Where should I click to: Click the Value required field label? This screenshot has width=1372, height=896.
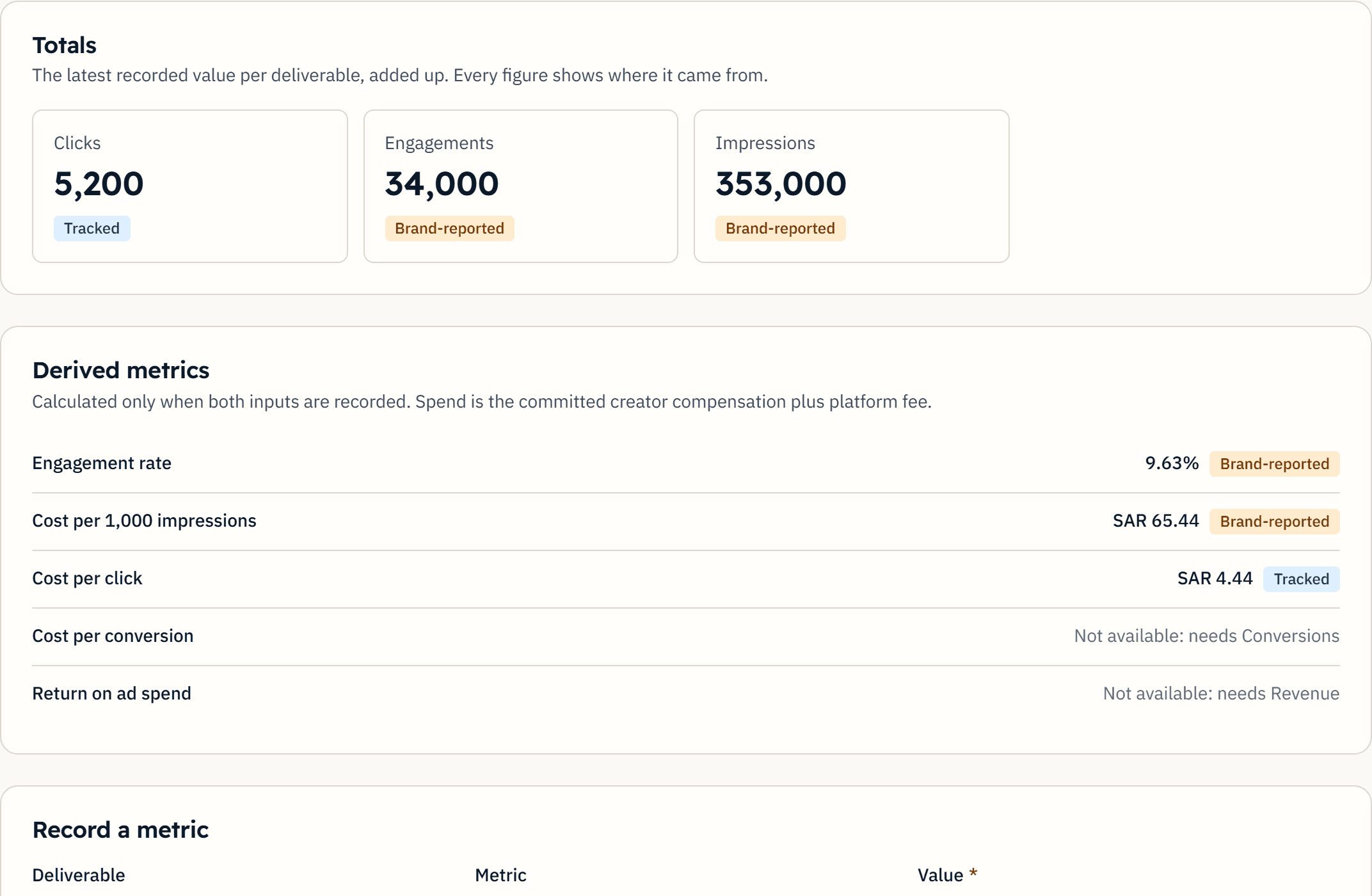point(947,876)
